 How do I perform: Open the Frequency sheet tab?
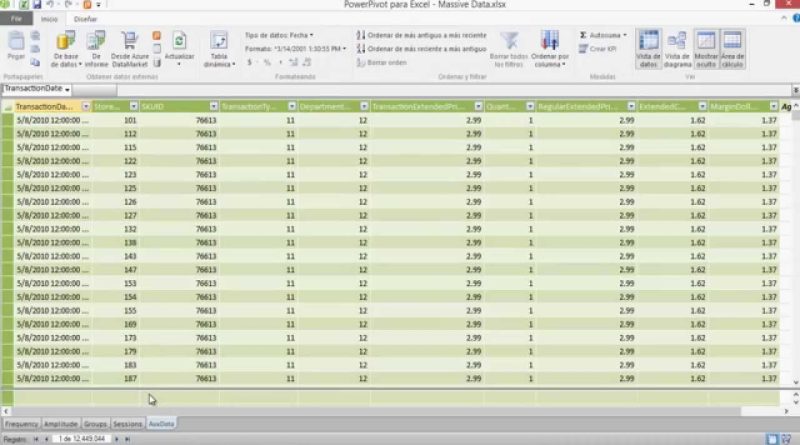coord(19,424)
